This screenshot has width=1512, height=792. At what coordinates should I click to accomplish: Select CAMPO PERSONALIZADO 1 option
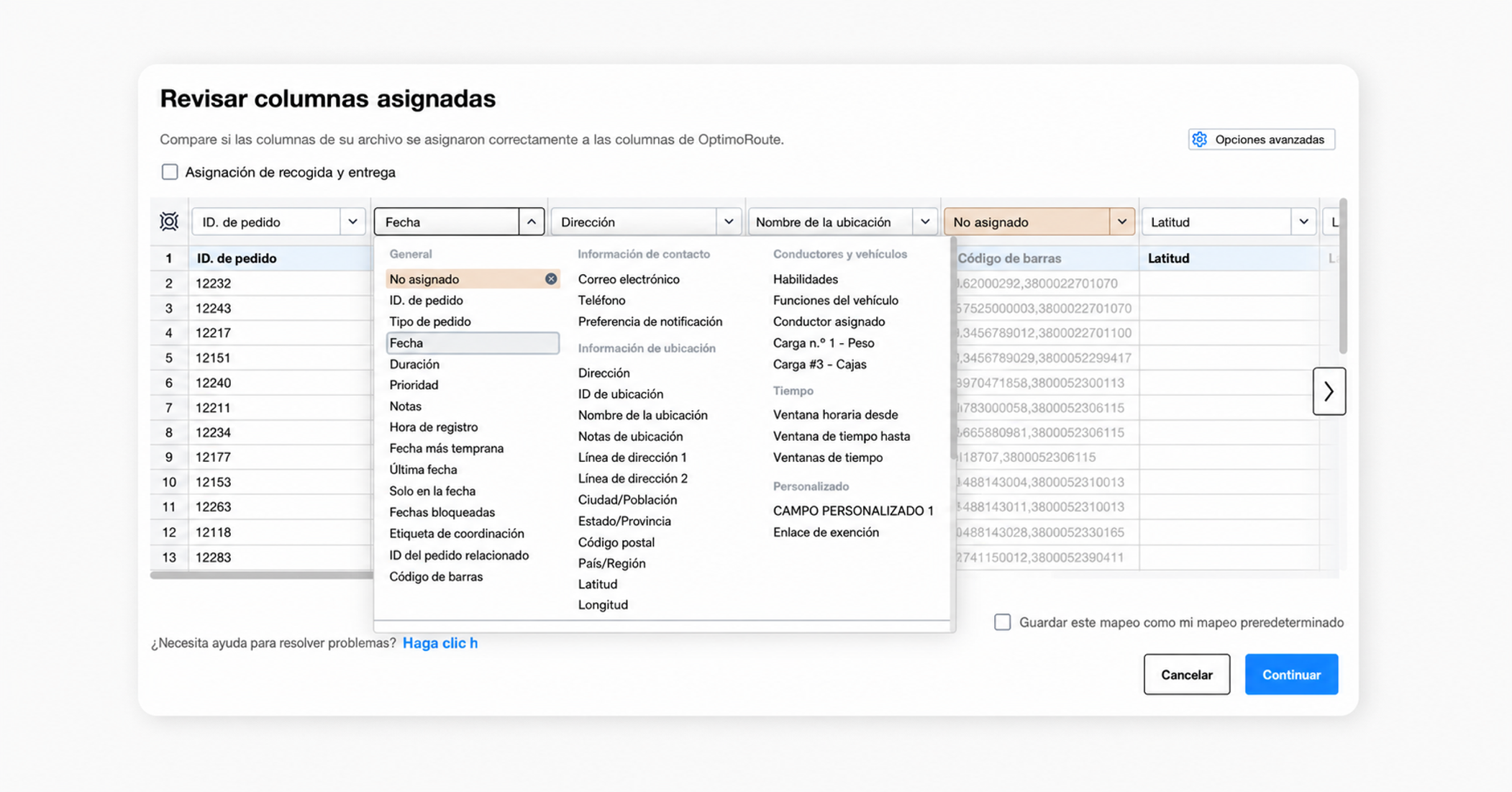click(853, 511)
